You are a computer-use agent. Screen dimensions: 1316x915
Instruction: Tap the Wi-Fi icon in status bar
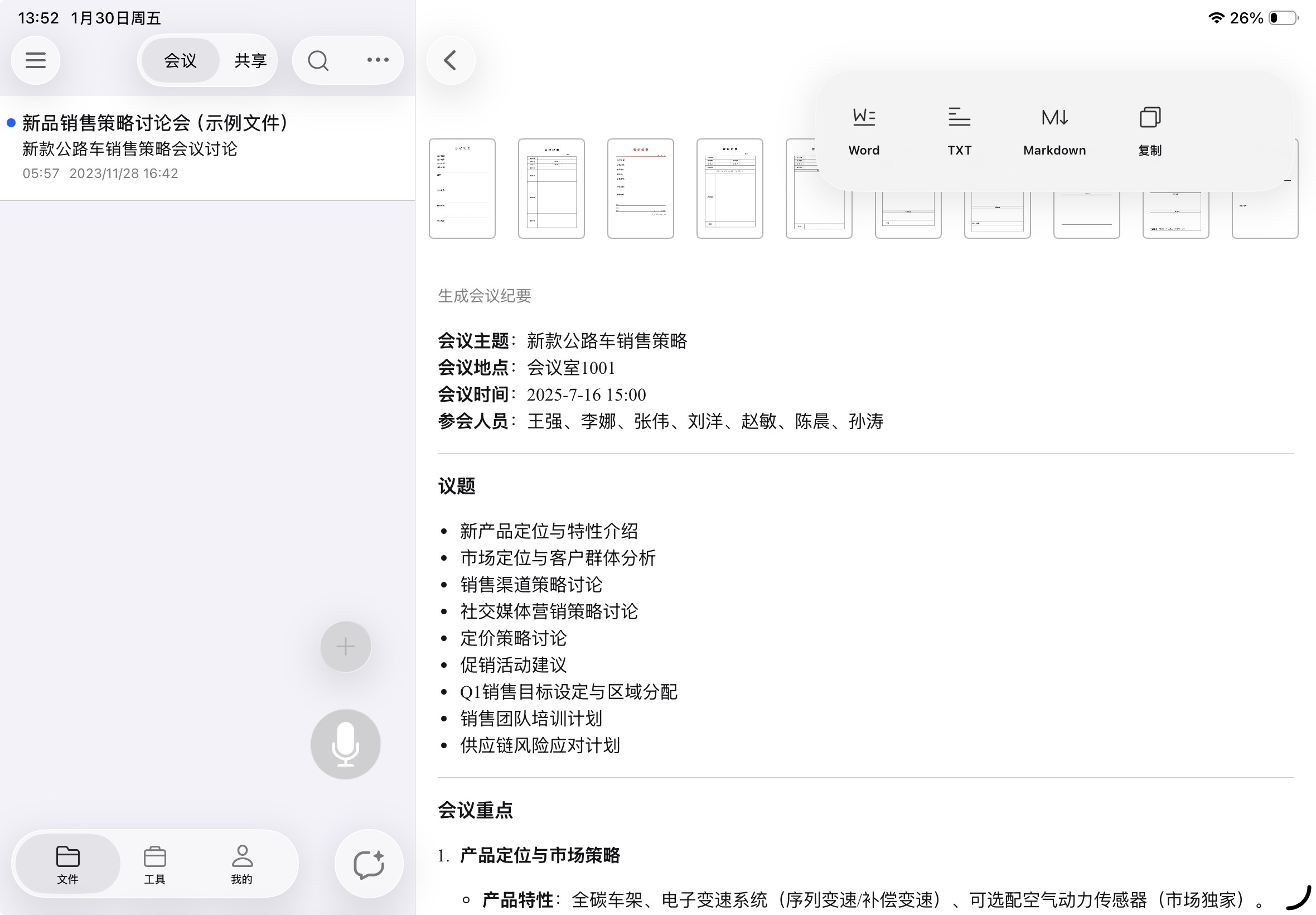tap(1216, 17)
